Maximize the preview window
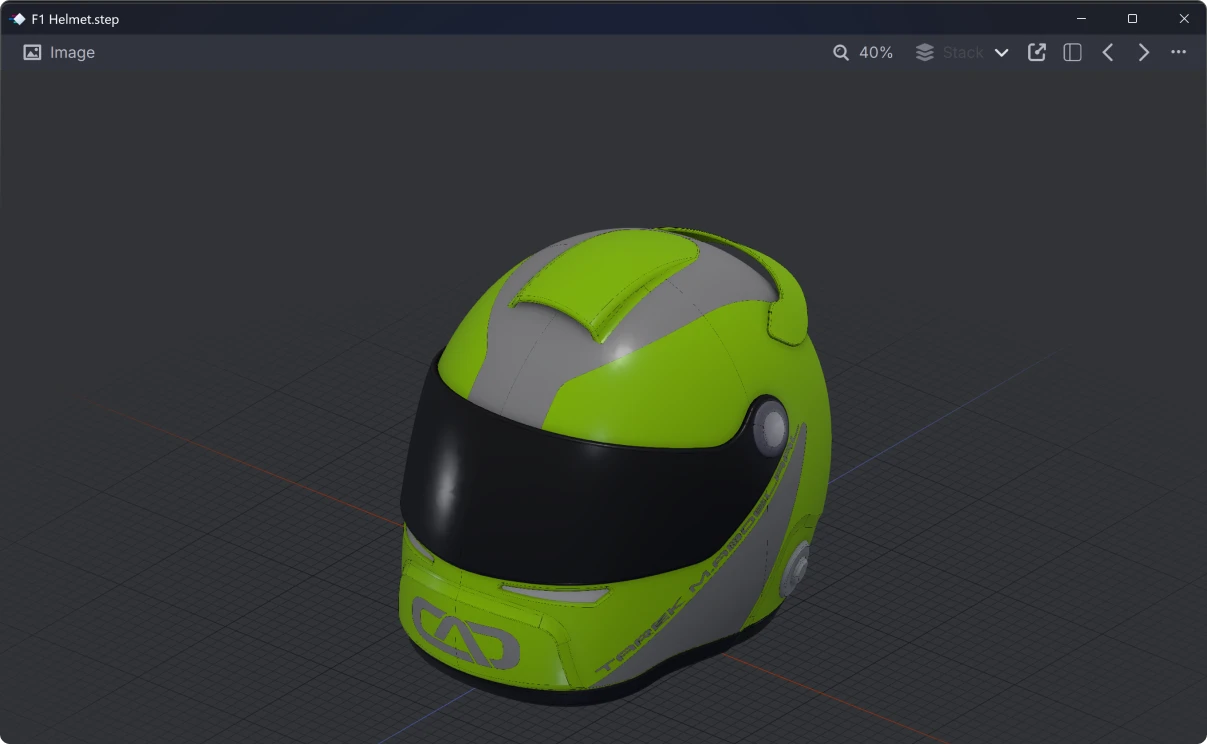This screenshot has width=1207, height=744. point(1132,18)
